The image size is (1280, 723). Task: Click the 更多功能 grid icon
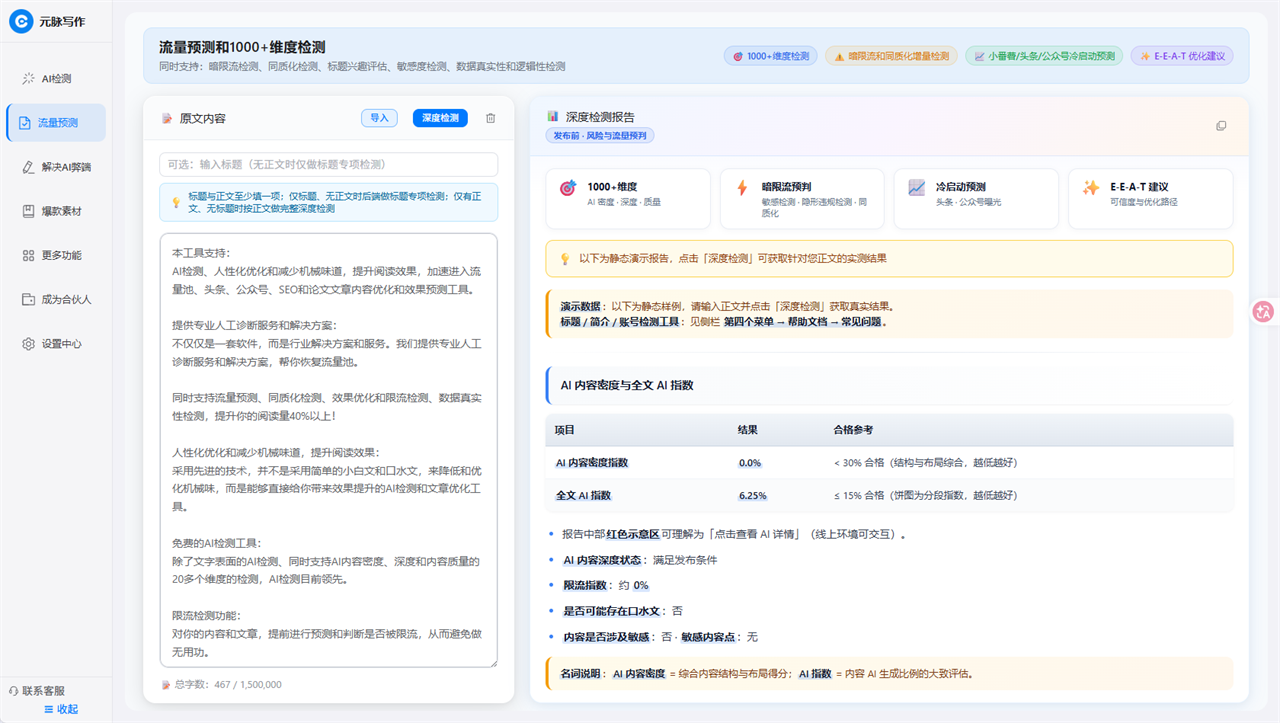[x=29, y=255]
